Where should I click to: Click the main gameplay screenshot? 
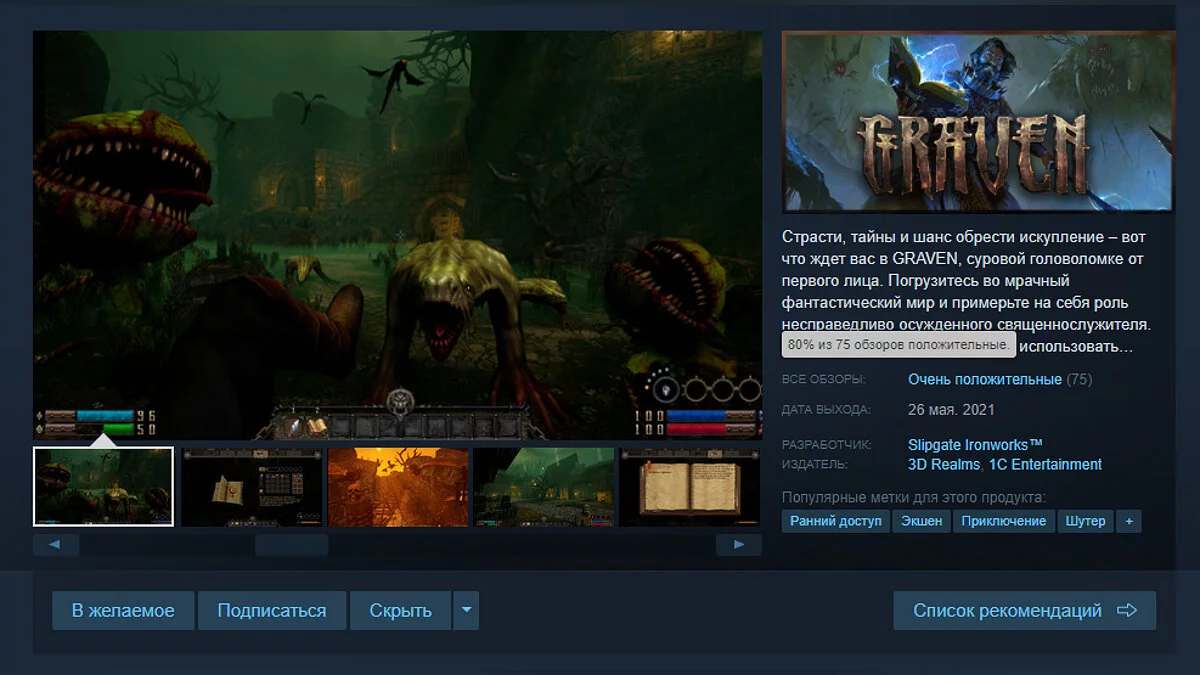pos(397,235)
